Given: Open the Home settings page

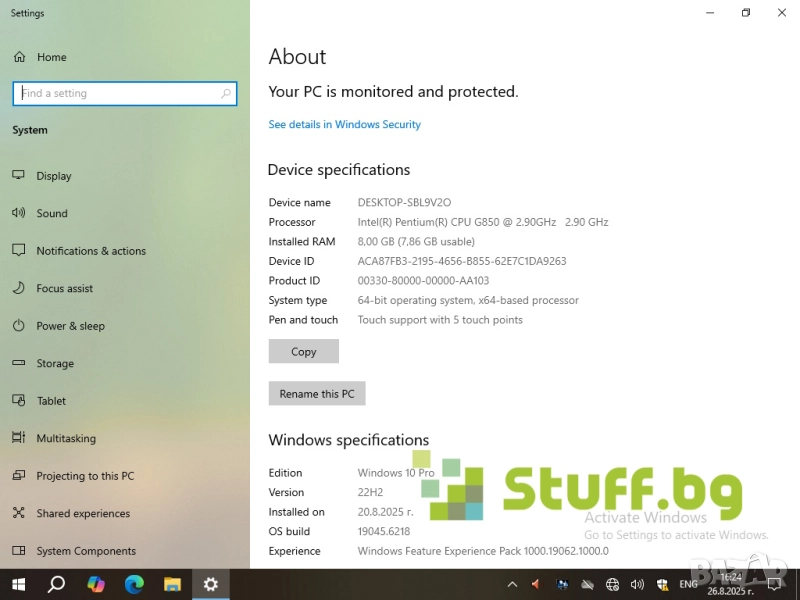Looking at the screenshot, I should (51, 57).
